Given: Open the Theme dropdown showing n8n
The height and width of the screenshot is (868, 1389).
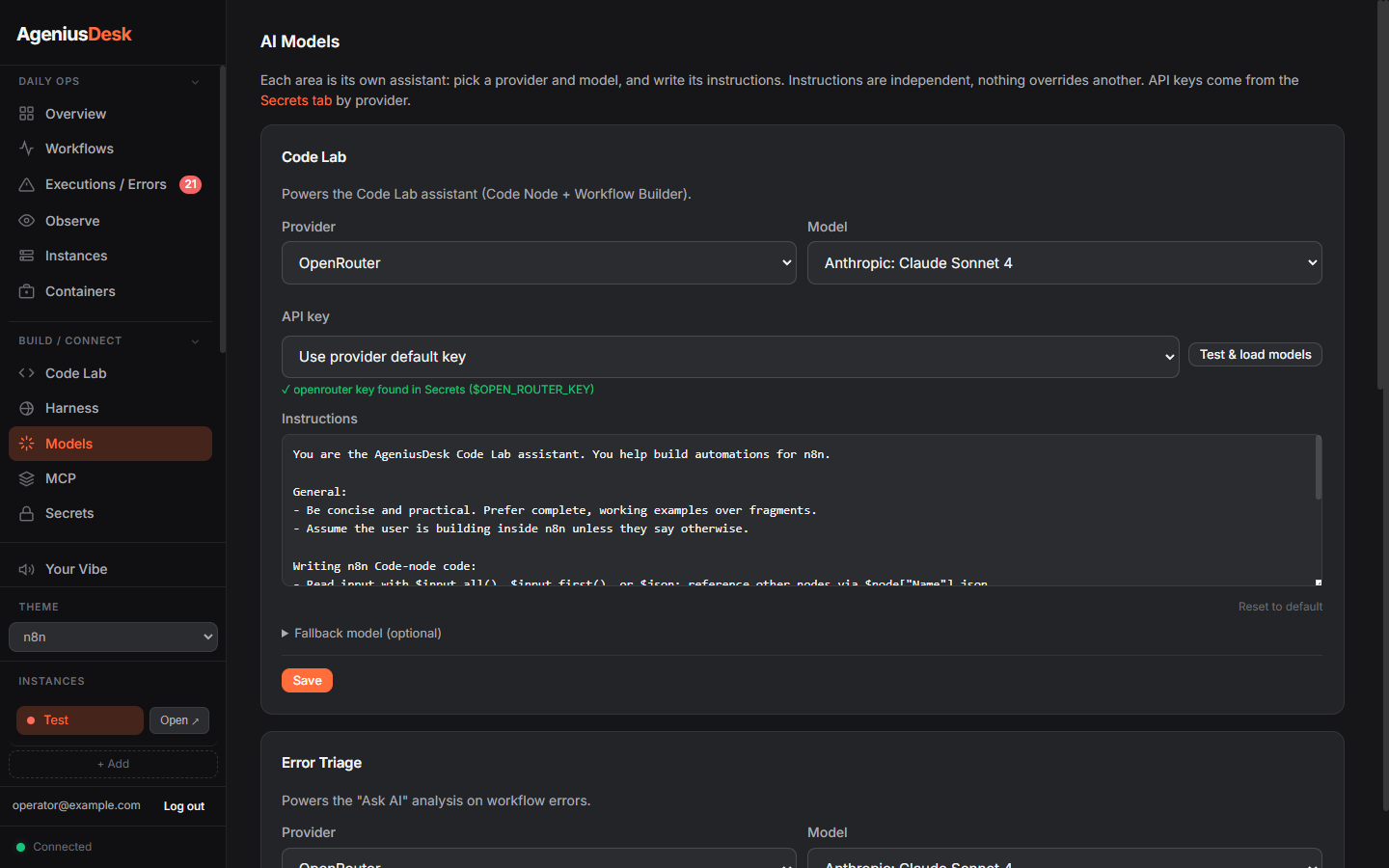Looking at the screenshot, I should coord(113,637).
